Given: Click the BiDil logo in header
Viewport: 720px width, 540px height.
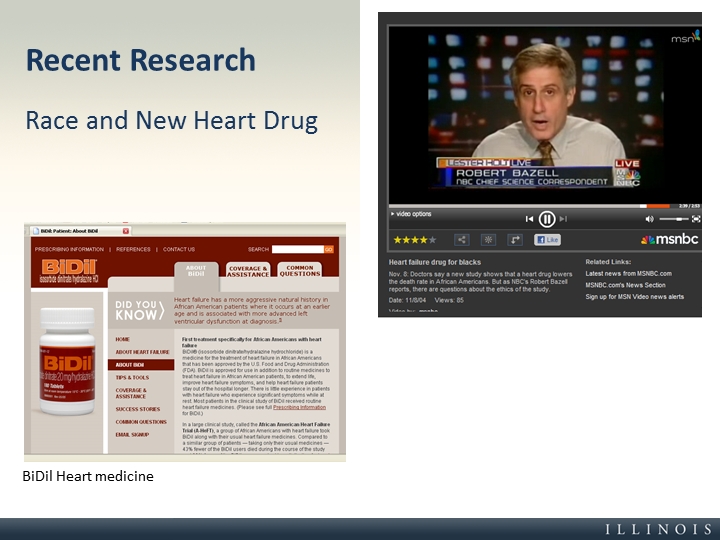Looking at the screenshot, I should click(x=69, y=271).
